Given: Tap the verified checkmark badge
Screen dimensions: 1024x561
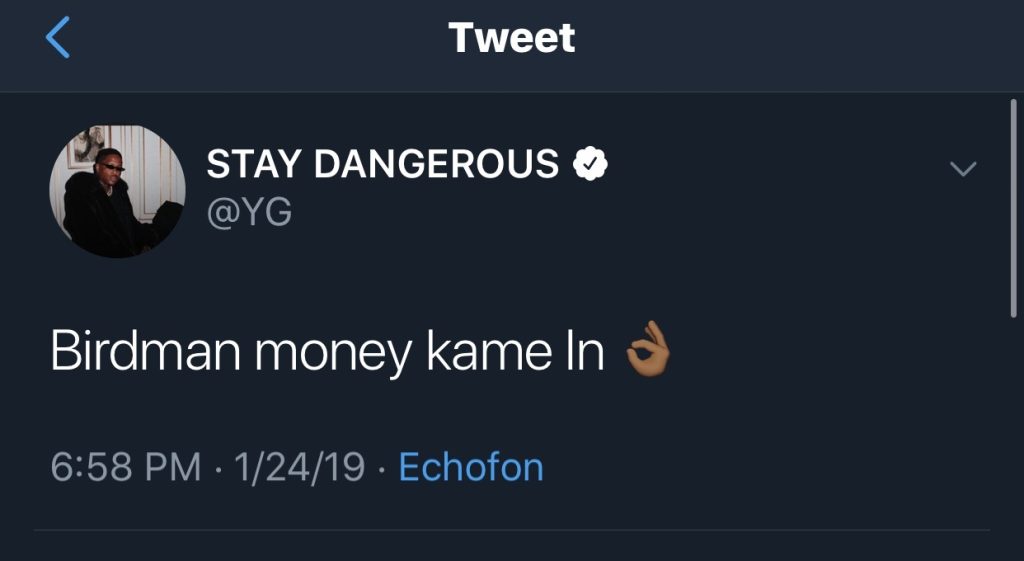Looking at the screenshot, I should [x=590, y=163].
